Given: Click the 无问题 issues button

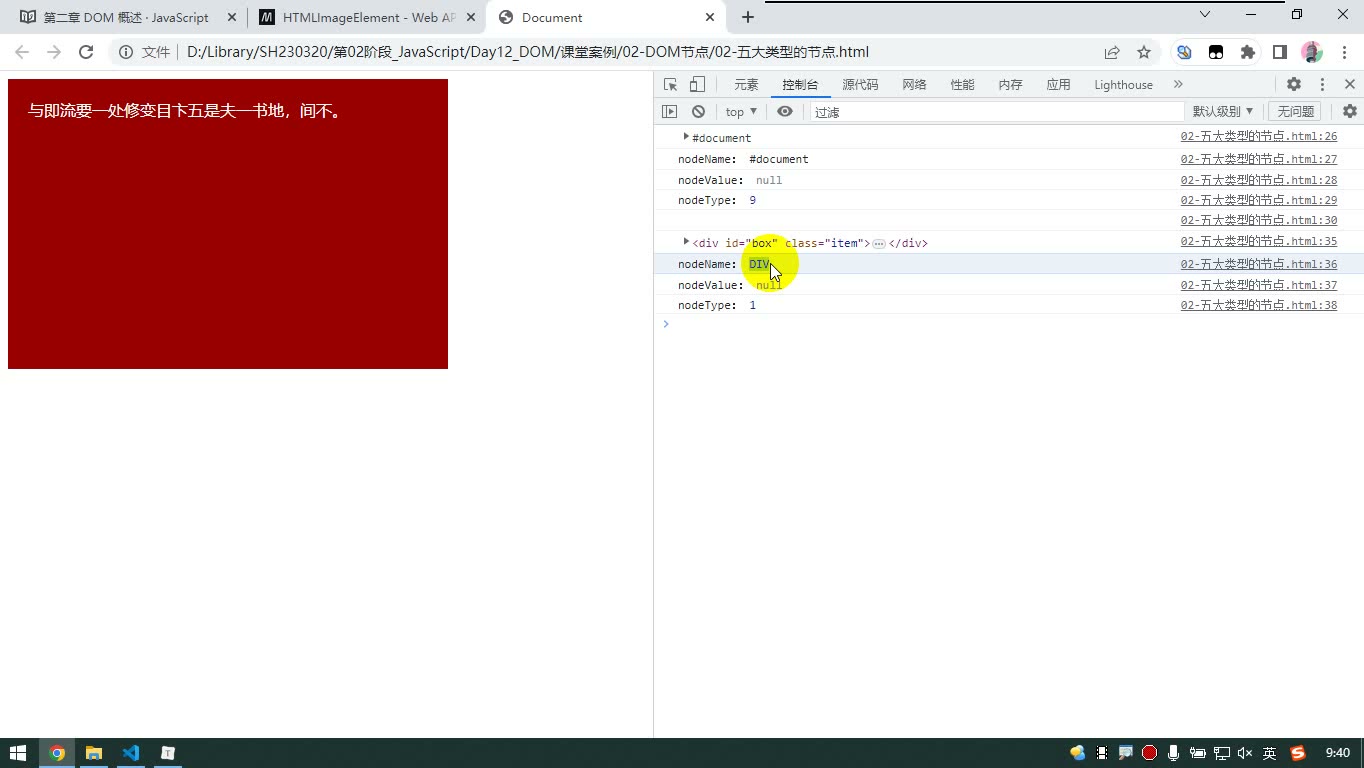Looking at the screenshot, I should click(x=1295, y=112).
